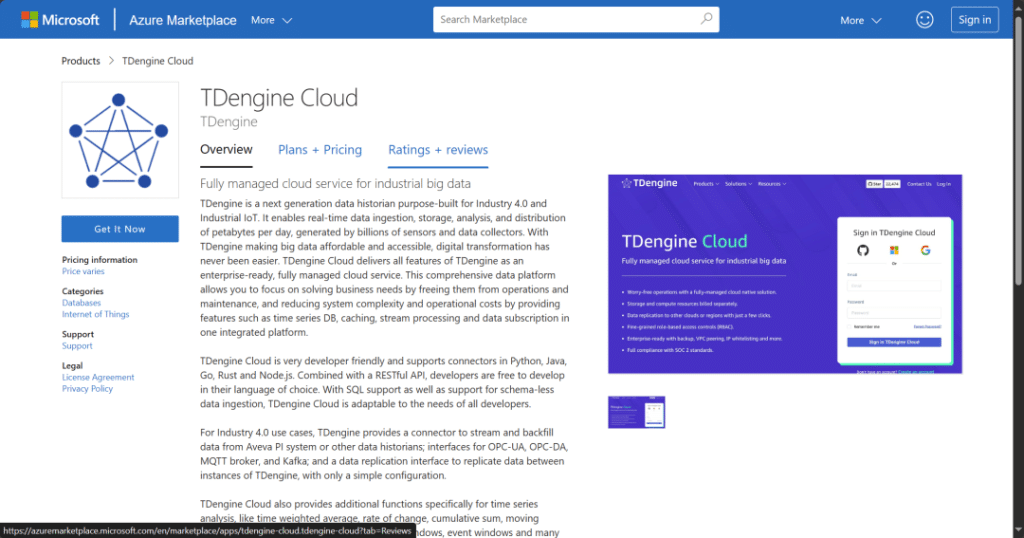This screenshot has height=538, width=1024.
Task: Click the TDengine Cloud breadcrumb
Action: [x=157, y=61]
